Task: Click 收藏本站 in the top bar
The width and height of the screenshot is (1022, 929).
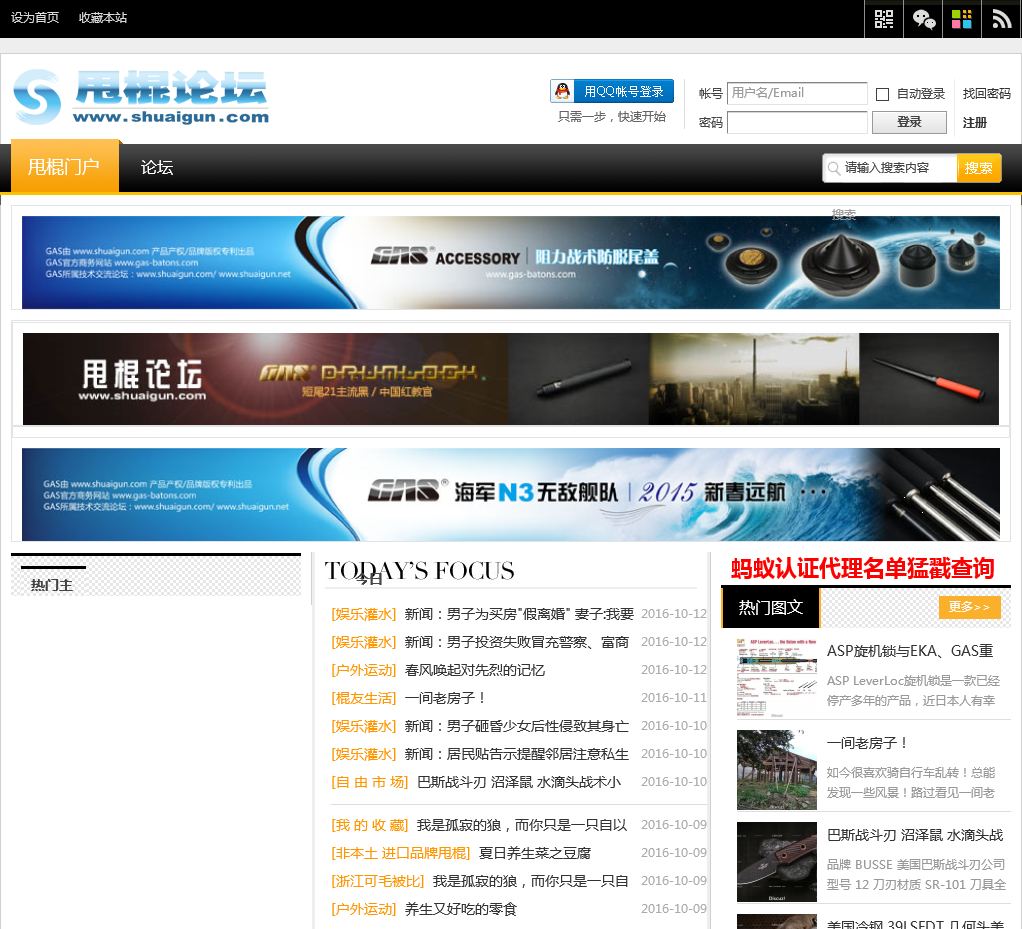Action: click(x=103, y=18)
